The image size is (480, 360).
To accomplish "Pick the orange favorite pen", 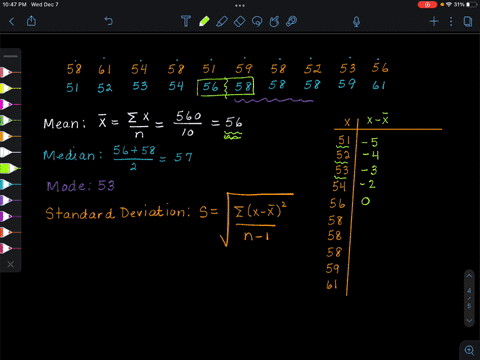I will [10, 136].
